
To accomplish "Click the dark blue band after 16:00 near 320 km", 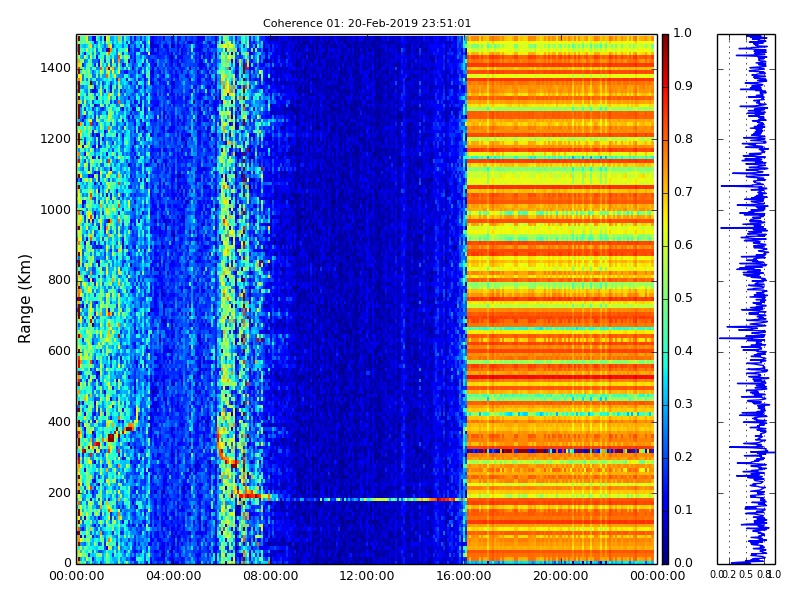I will (560, 451).
